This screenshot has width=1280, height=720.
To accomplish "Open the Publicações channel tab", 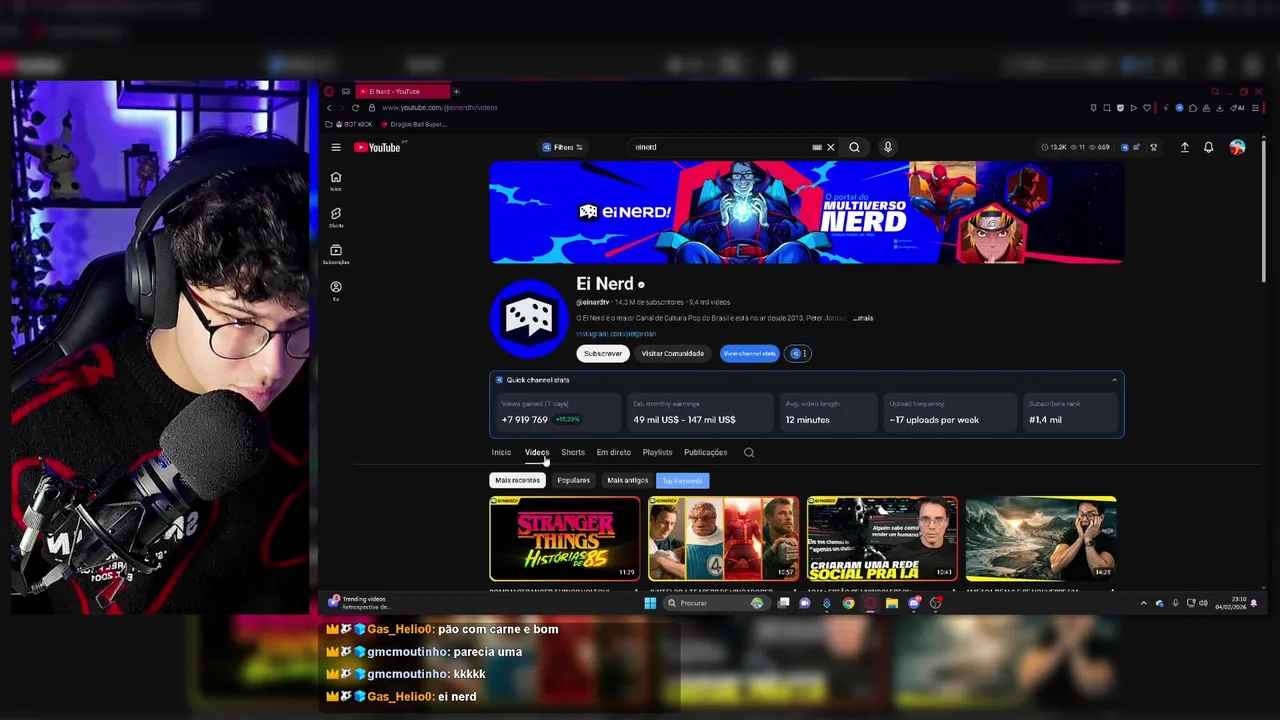I will 706,452.
